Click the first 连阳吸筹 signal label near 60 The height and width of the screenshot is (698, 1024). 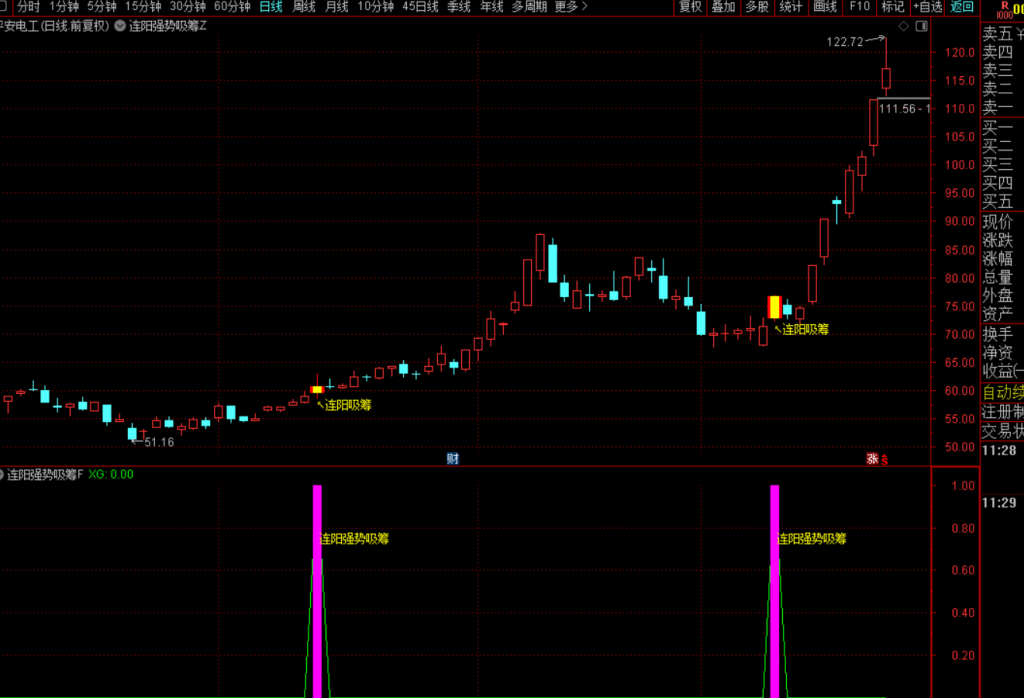point(348,405)
